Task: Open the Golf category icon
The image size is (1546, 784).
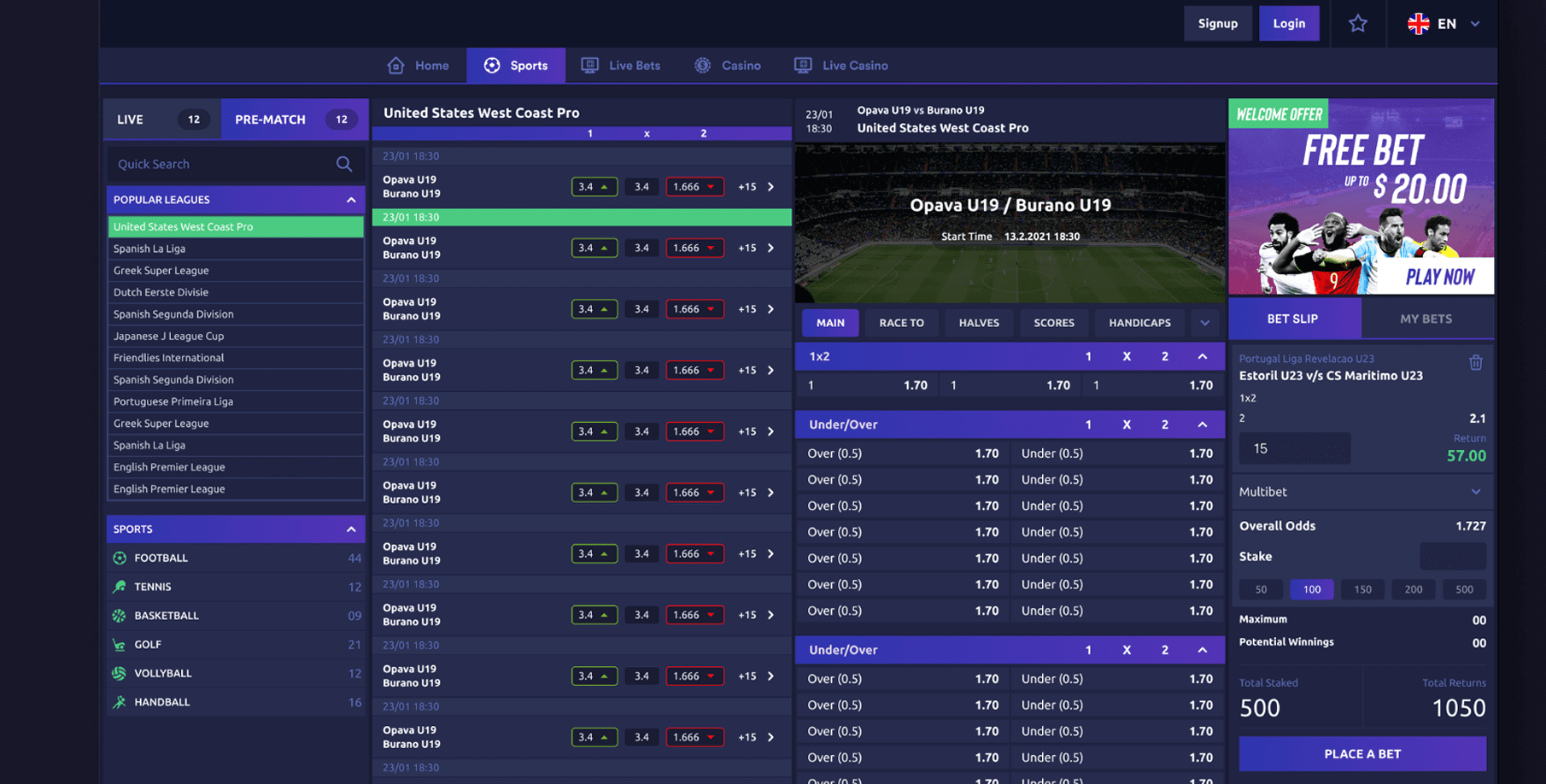Action: pos(120,644)
